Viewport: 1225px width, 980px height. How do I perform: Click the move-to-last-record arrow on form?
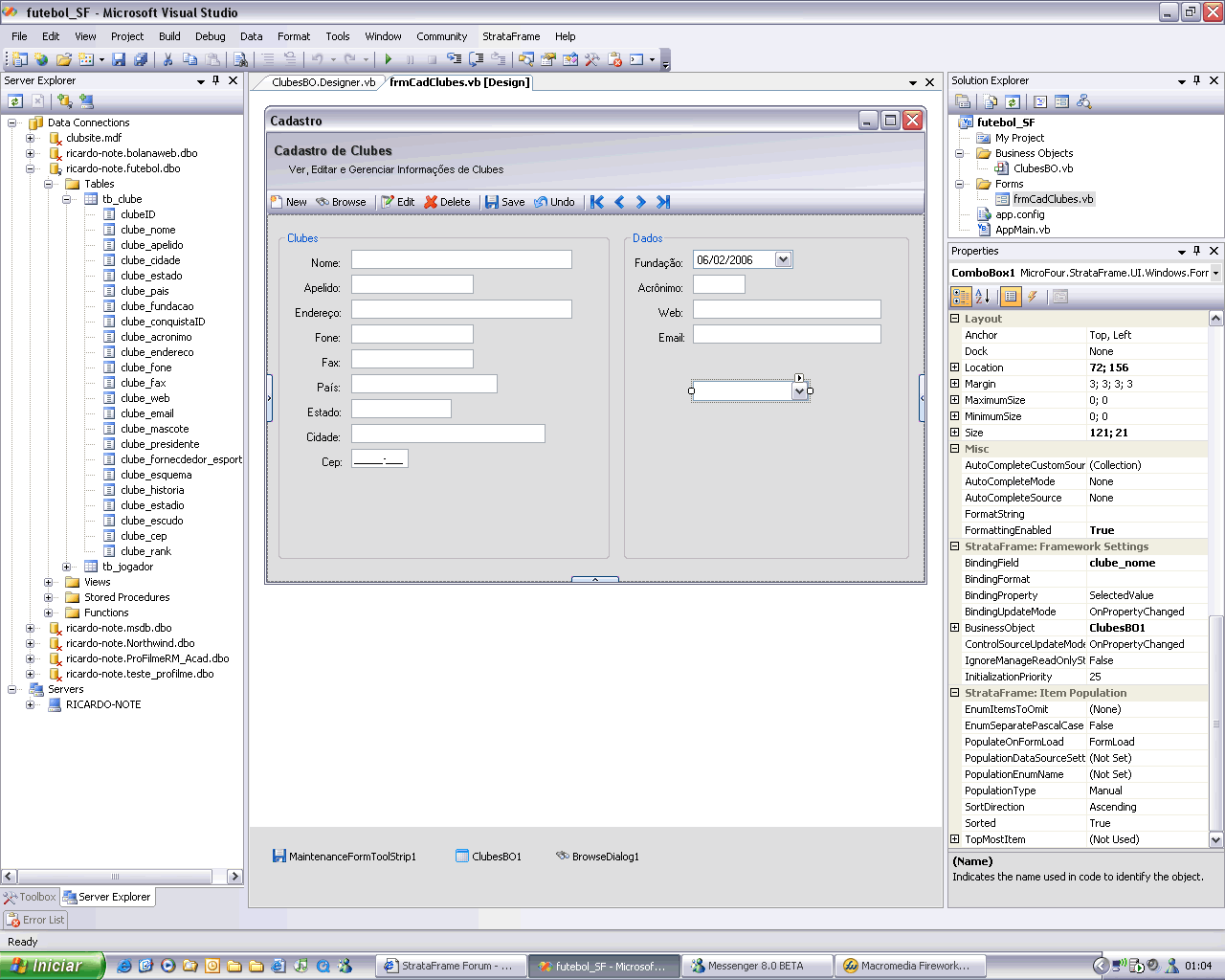pos(663,202)
